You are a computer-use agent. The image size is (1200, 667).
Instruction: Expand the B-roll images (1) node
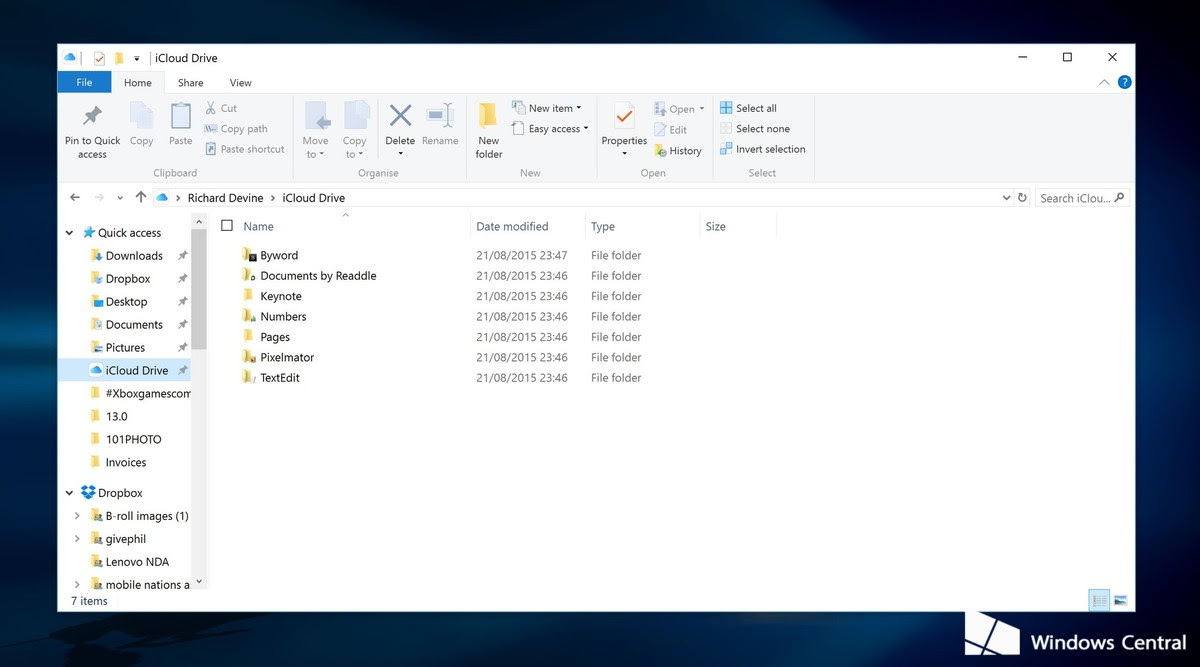pos(78,516)
